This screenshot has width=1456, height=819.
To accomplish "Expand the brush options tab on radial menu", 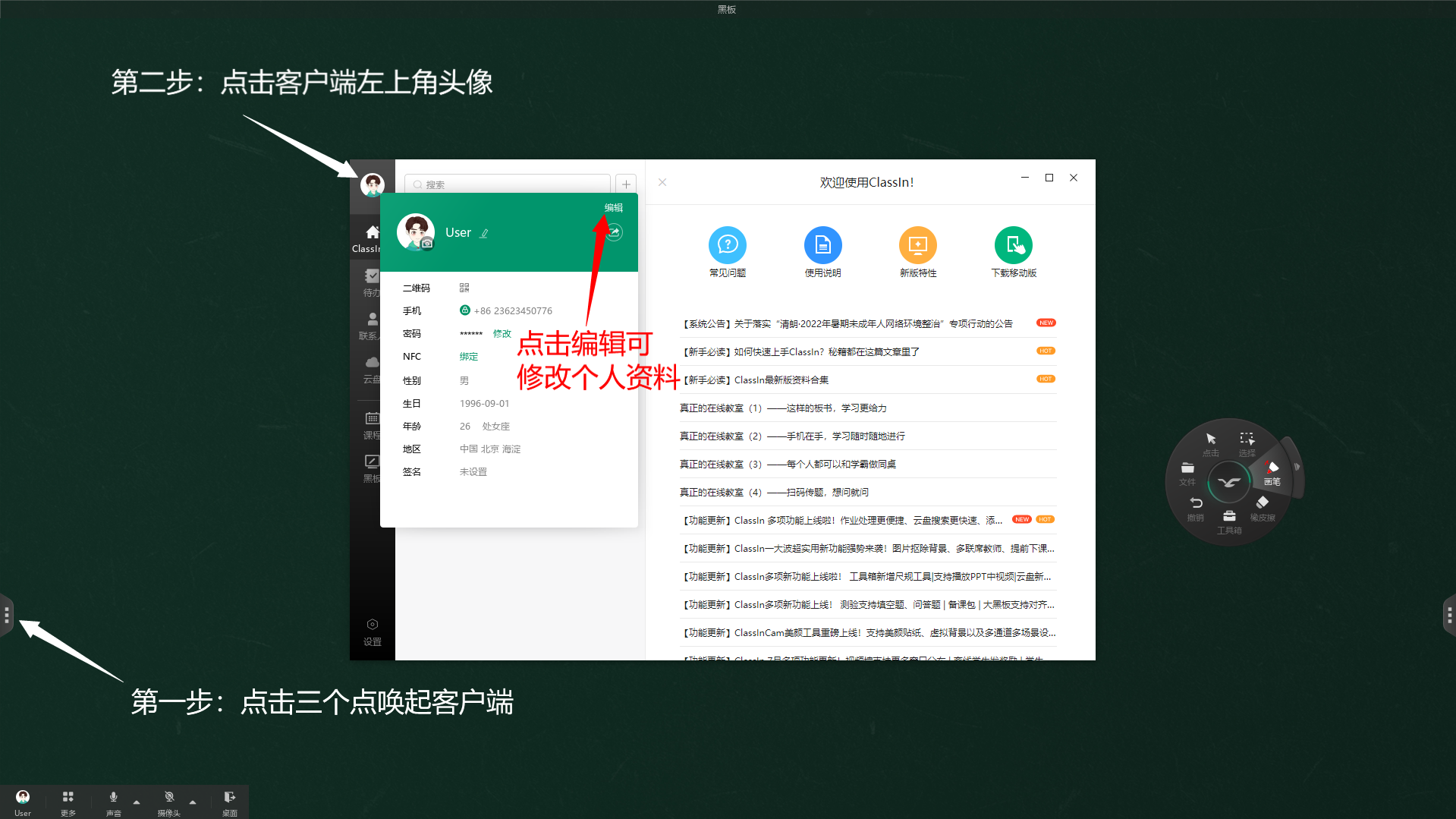I will (x=1297, y=467).
